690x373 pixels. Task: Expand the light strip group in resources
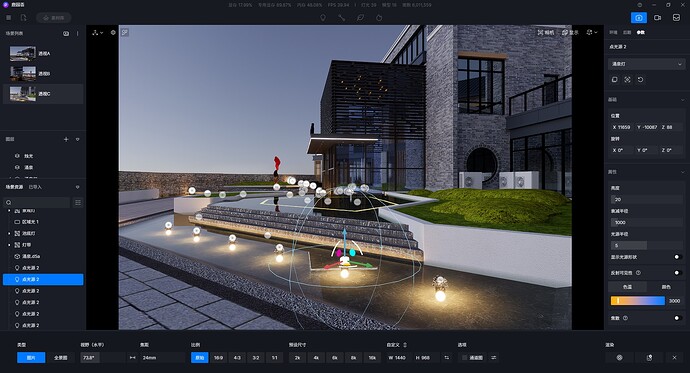tap(9, 245)
